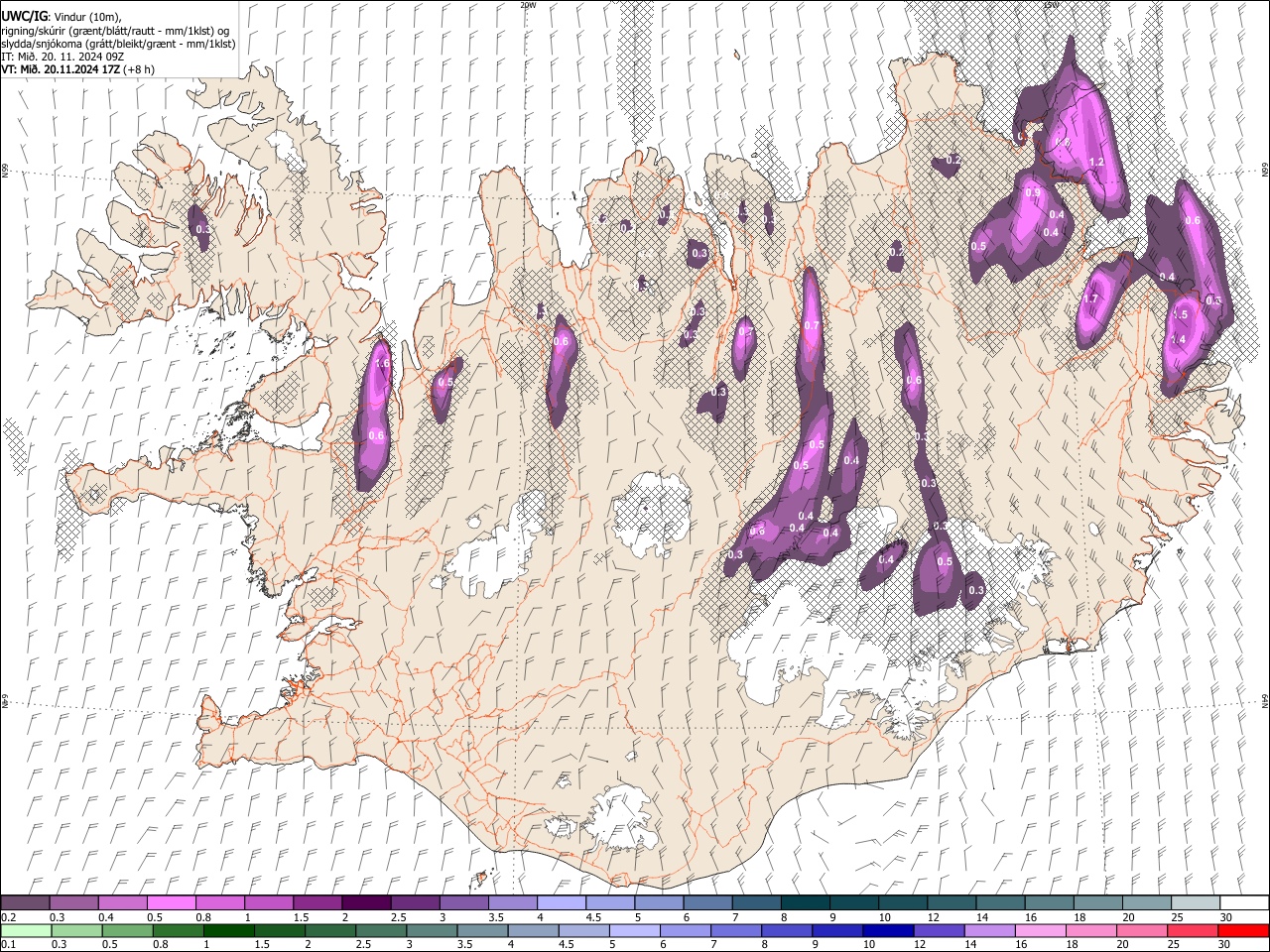Select the bright pink 0.5 swatch in upper legend
This screenshot has height=952, width=1270.
[171, 902]
